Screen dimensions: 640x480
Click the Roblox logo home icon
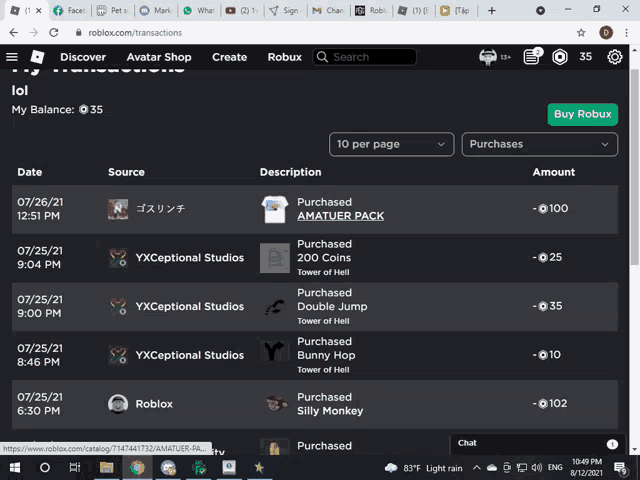click(37, 57)
